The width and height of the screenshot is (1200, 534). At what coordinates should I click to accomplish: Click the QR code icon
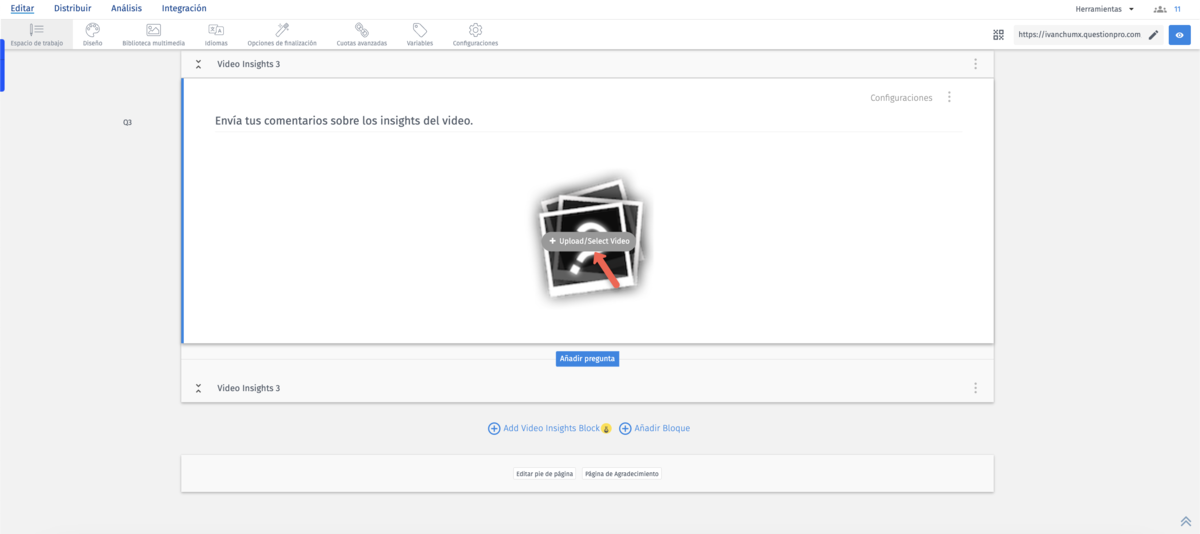click(x=998, y=35)
